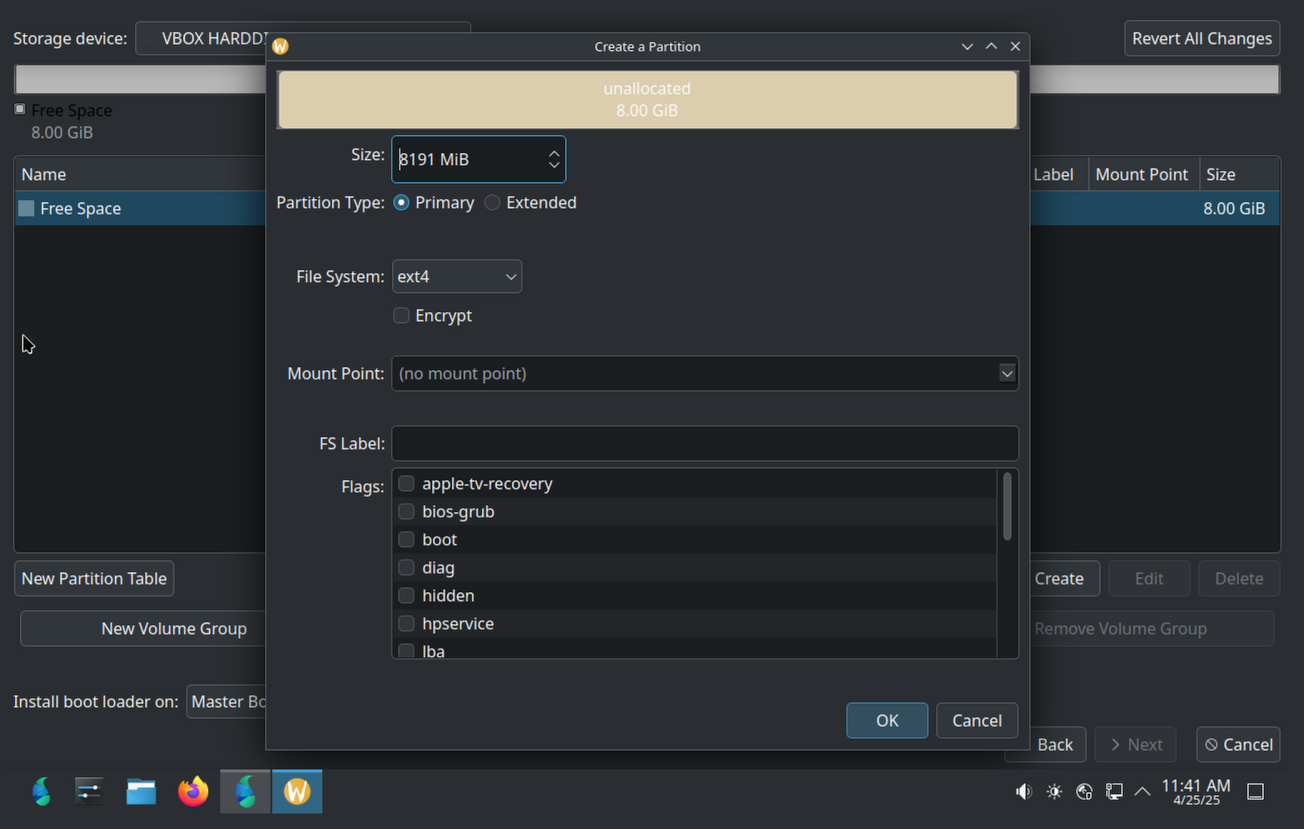This screenshot has height=829, width=1304.
Task: Select the Primary partition type
Action: (401, 202)
